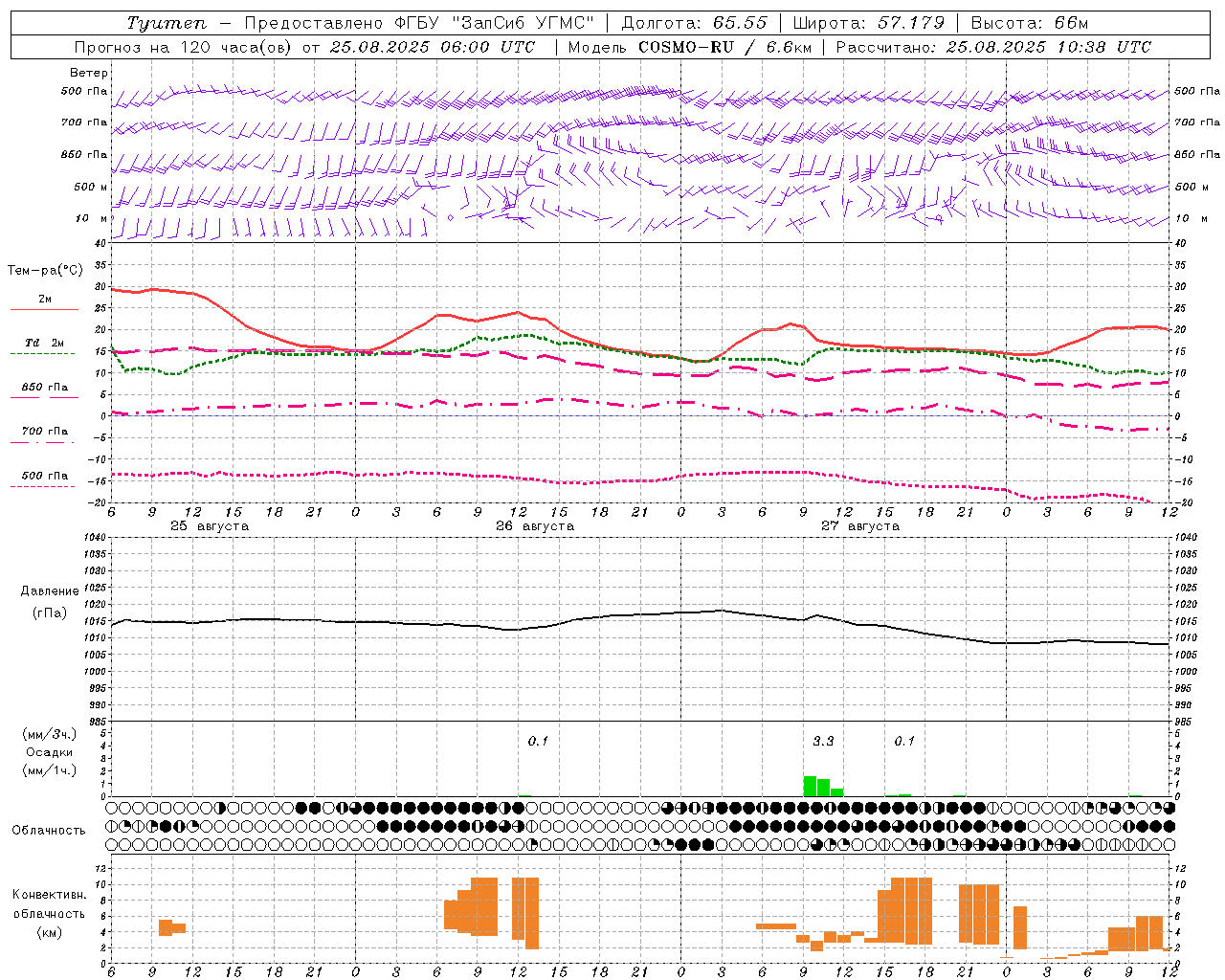Select the "ЗапСиб УГМС" provider text

523,23
